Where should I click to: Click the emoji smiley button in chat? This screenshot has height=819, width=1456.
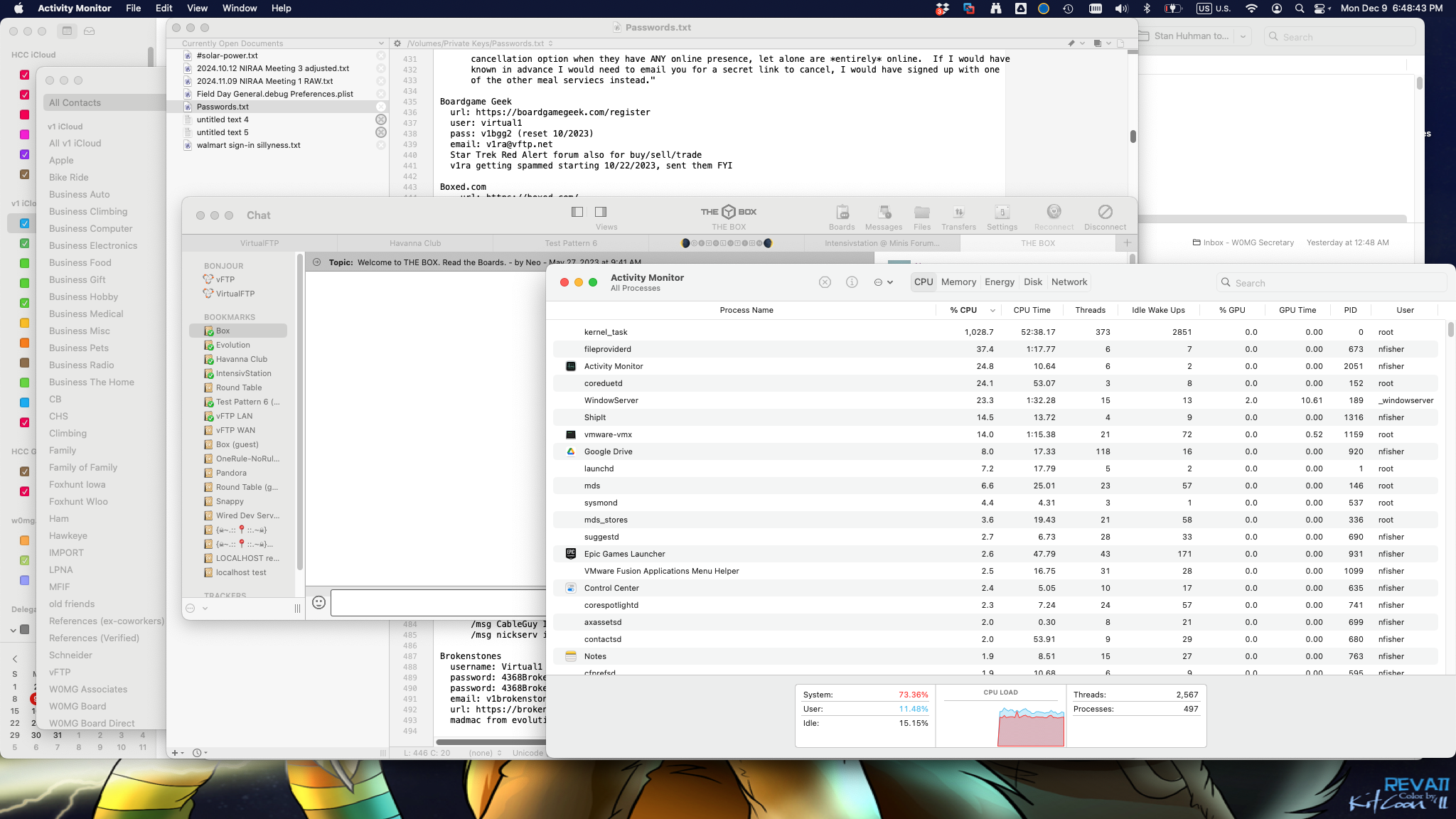point(319,602)
